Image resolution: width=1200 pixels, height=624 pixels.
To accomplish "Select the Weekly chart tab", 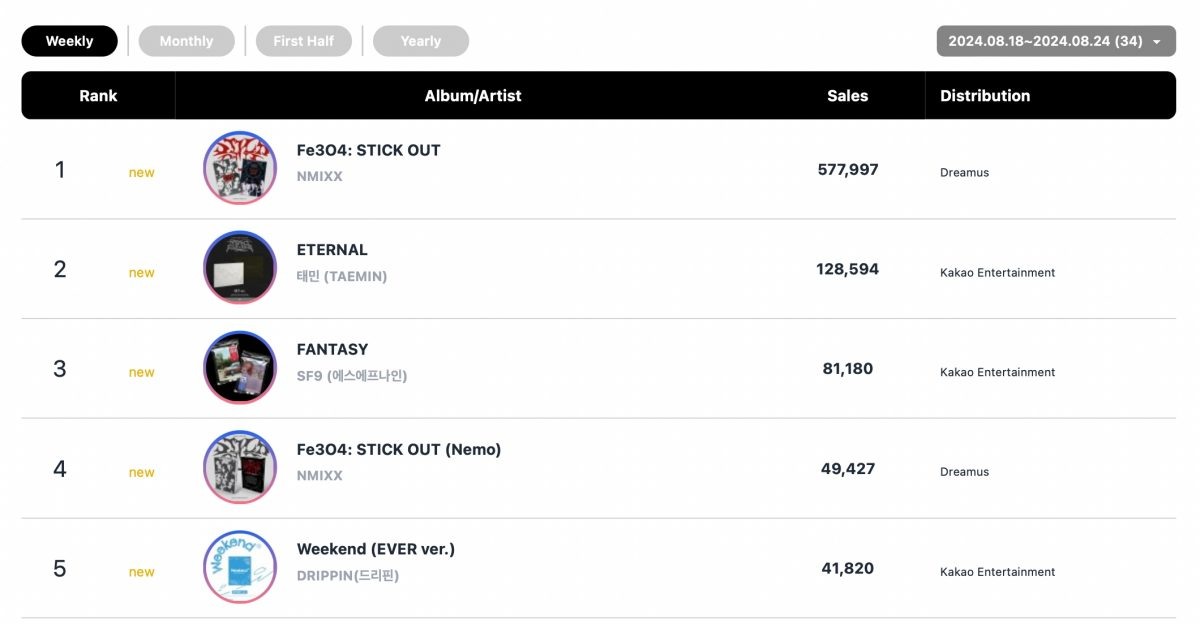I will tap(69, 41).
